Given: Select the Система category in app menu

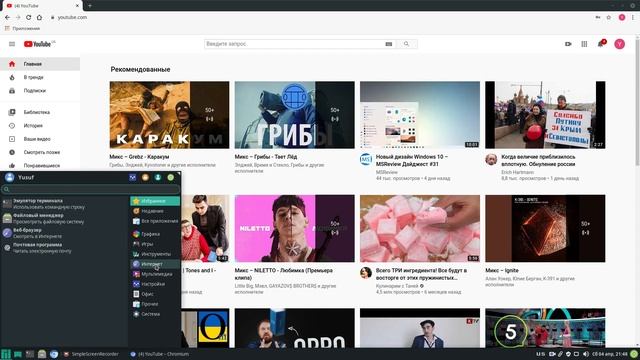Looking at the screenshot, I should 155,314.
